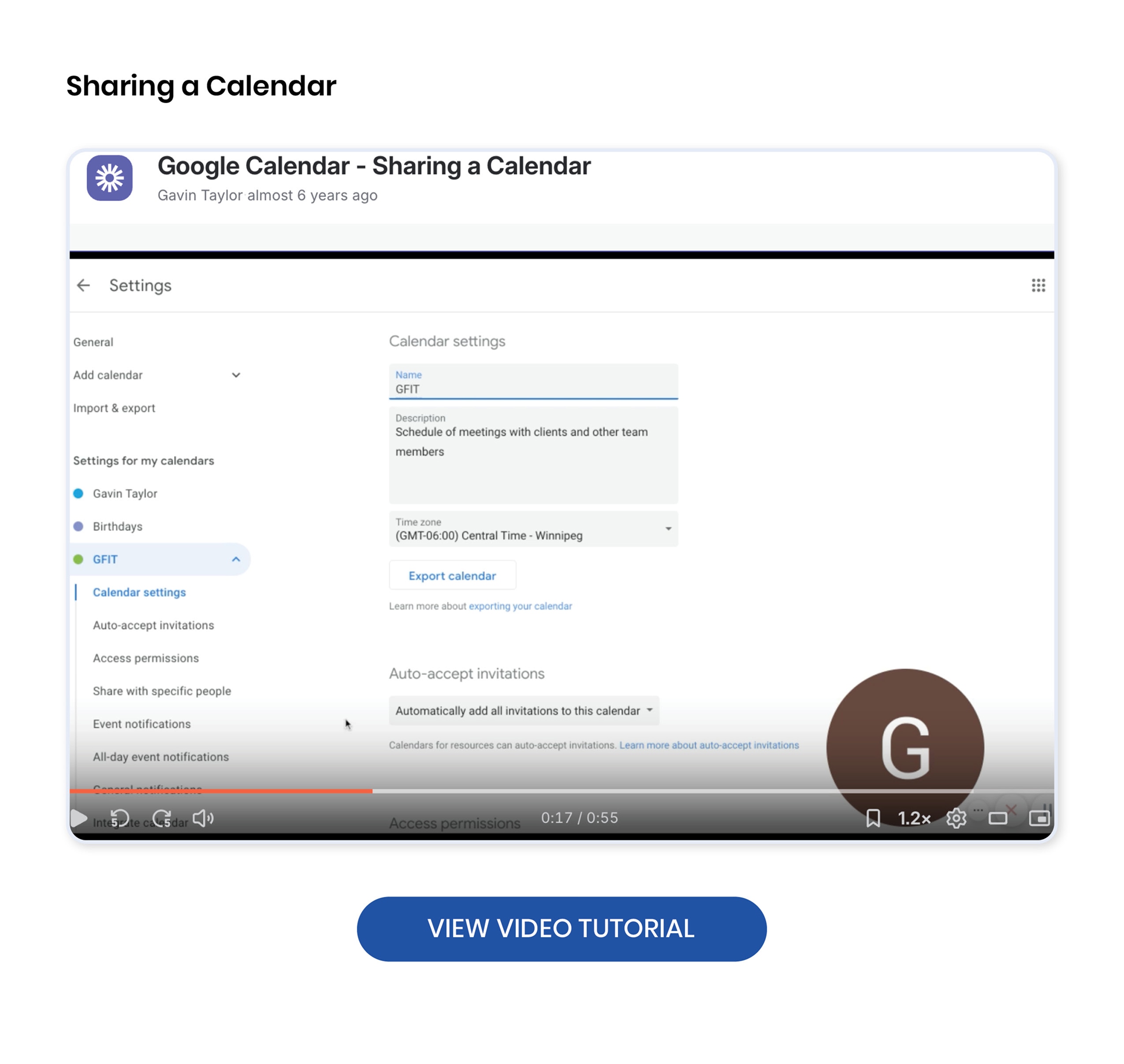Open the auto-accept invitations dropdown
This screenshot has height=1064, width=1124.
pyautogui.click(x=524, y=710)
